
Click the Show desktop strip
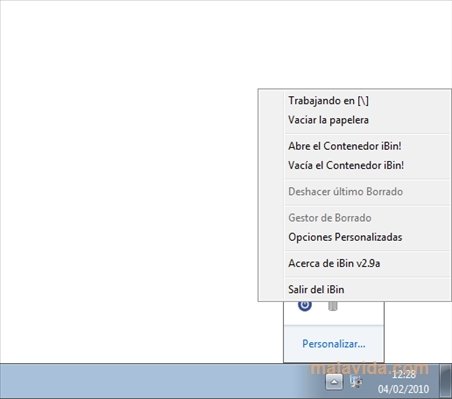(445, 381)
